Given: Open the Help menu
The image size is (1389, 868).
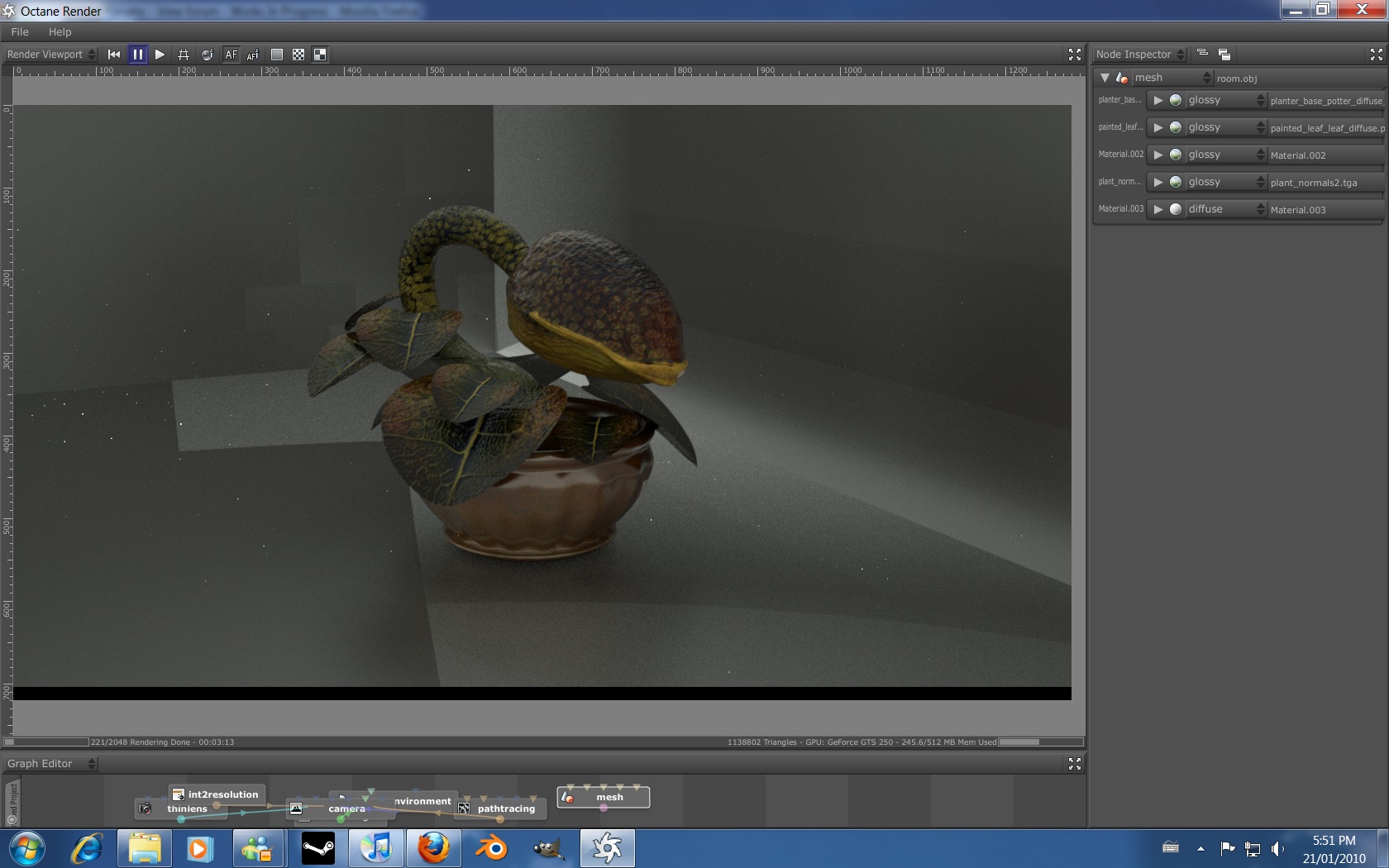Looking at the screenshot, I should coord(60,32).
